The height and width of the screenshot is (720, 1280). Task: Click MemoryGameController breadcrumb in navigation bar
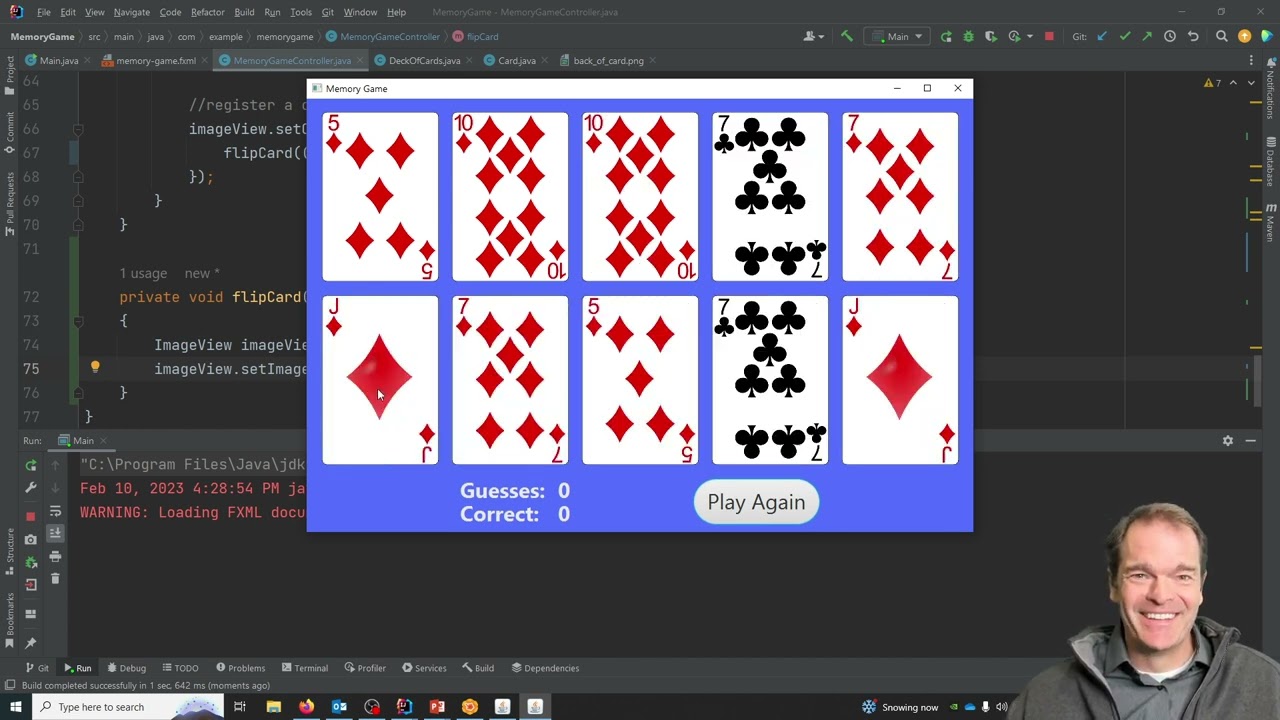pos(383,37)
